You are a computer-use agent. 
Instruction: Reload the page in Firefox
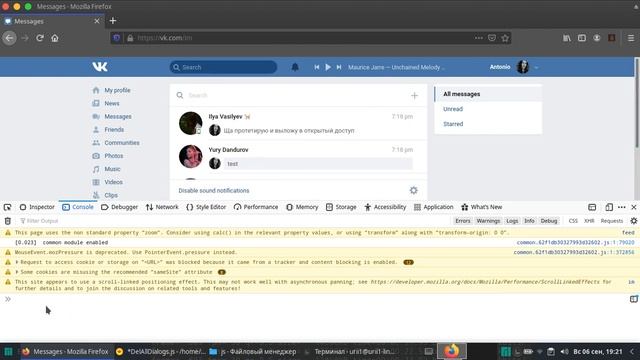[x=40, y=38]
